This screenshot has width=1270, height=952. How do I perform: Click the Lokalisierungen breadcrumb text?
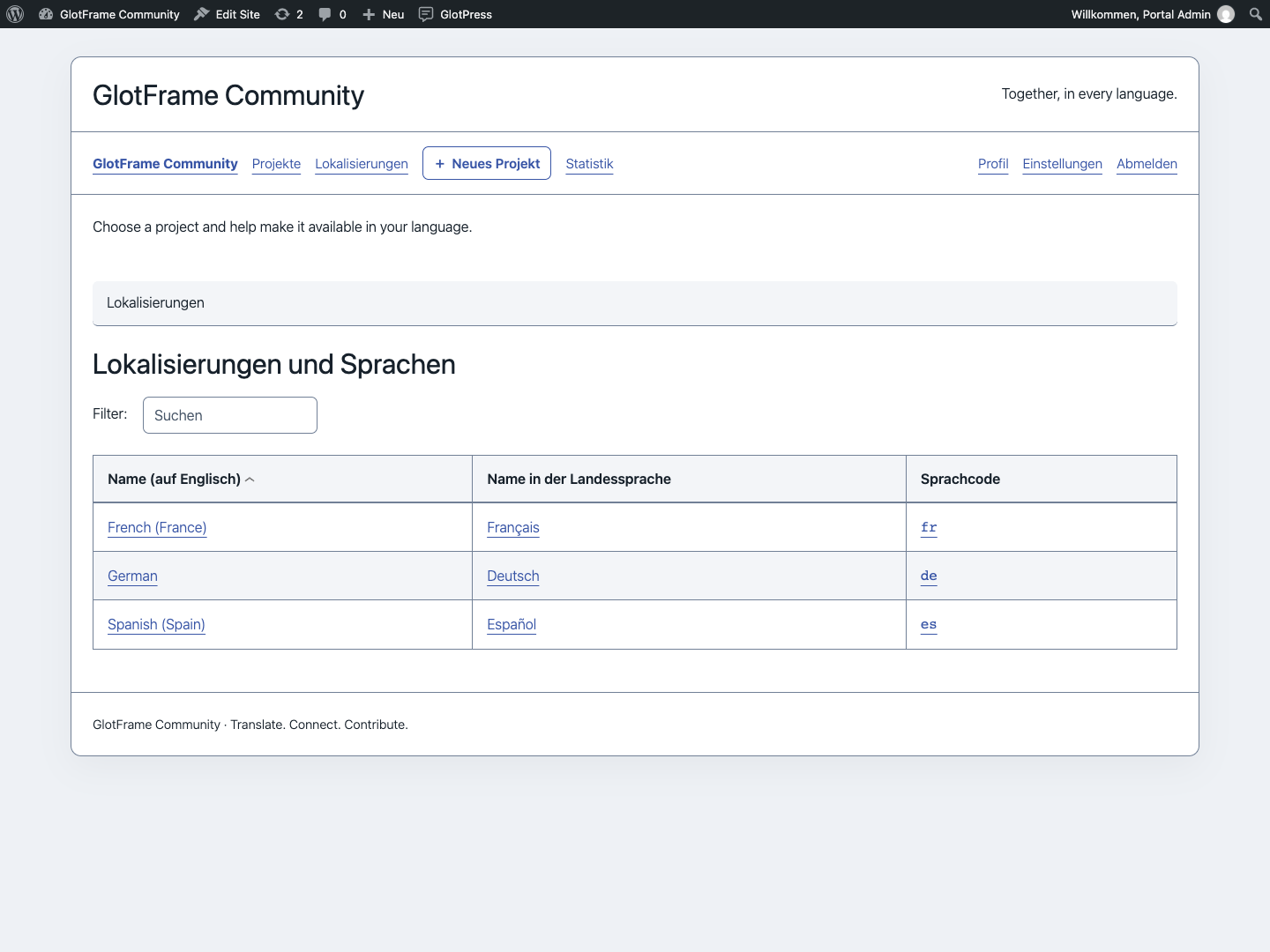pos(155,302)
